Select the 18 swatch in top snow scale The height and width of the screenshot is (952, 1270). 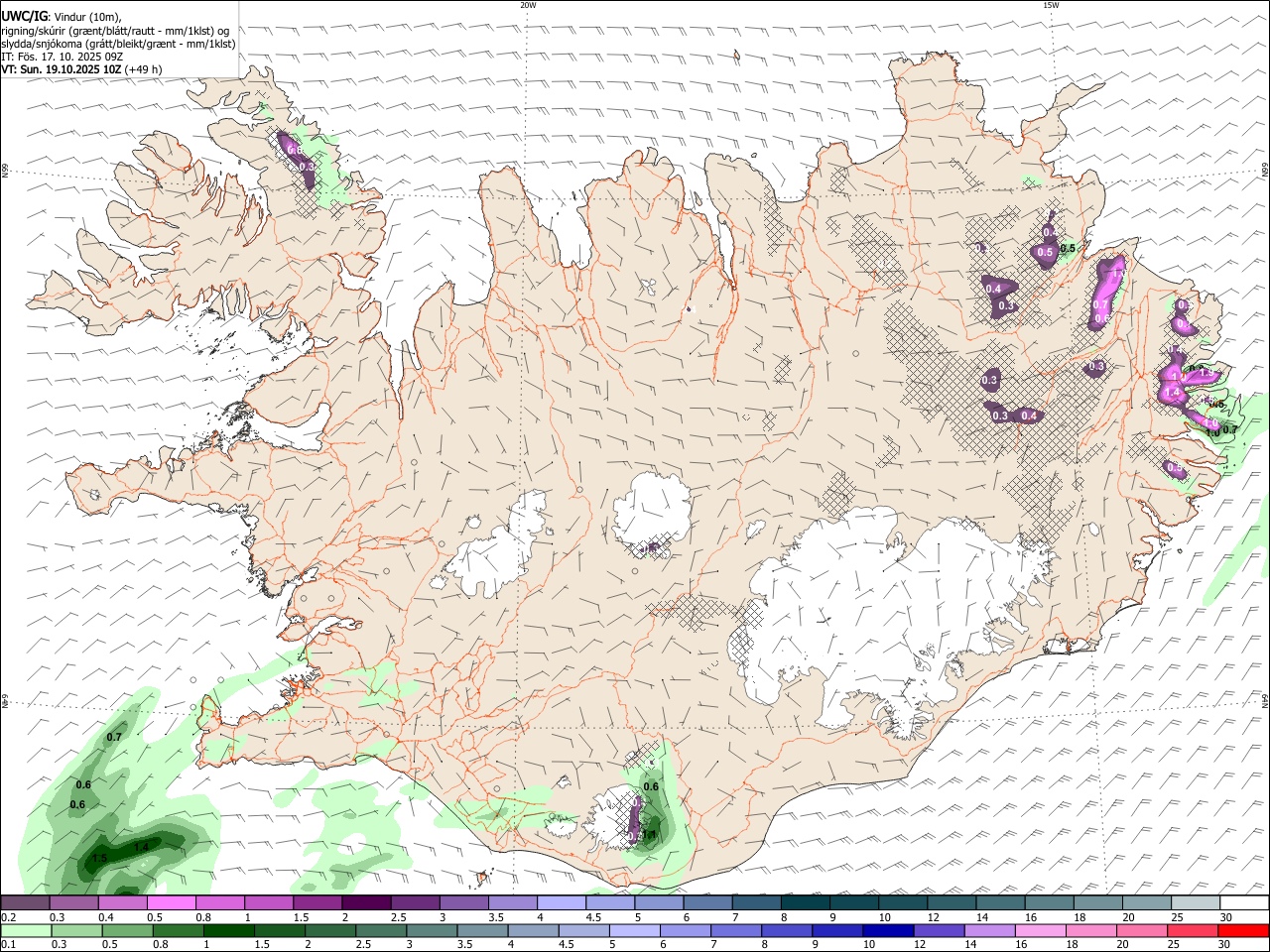[1098, 903]
